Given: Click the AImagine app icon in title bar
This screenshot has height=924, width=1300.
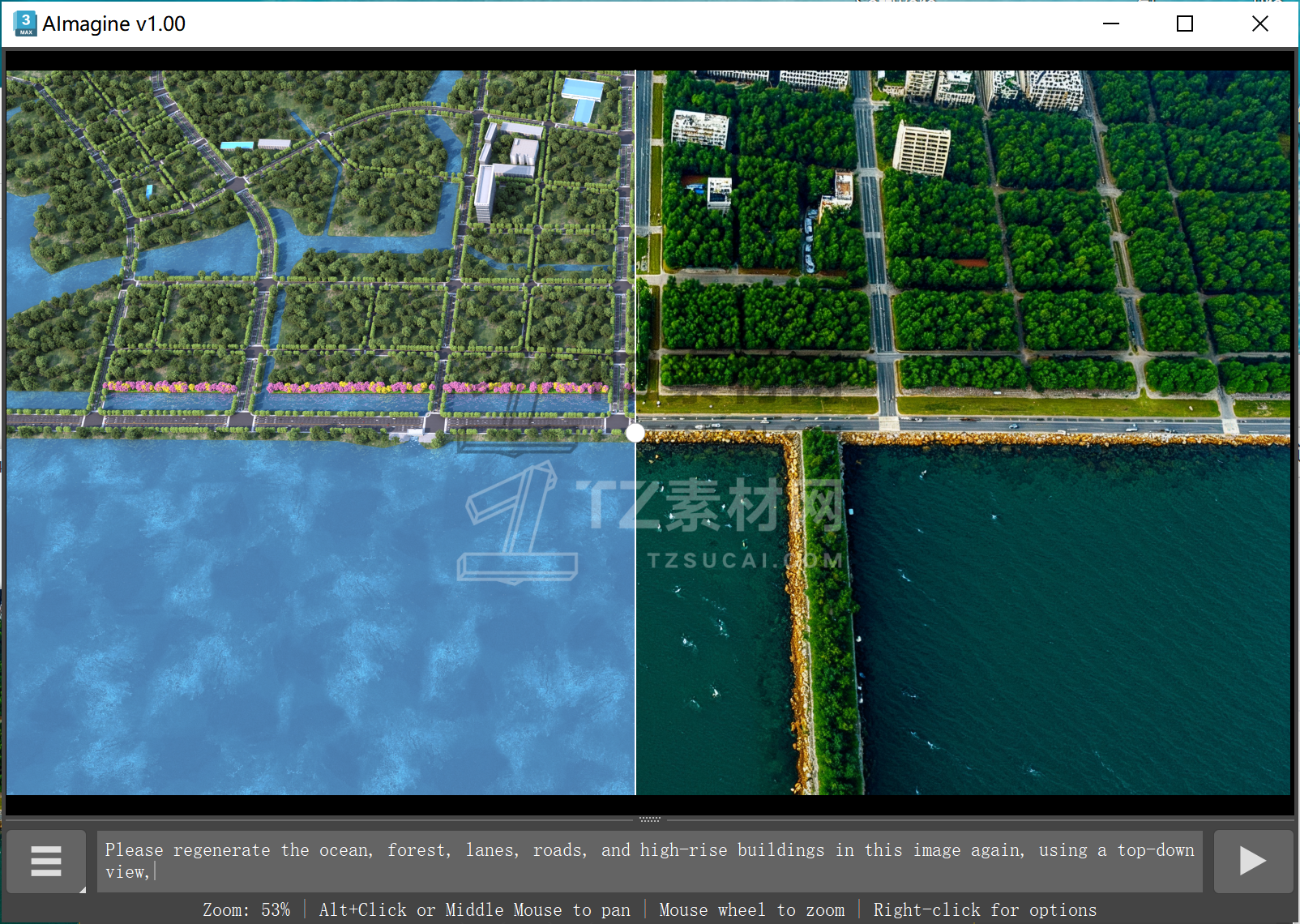Looking at the screenshot, I should [x=25, y=24].
